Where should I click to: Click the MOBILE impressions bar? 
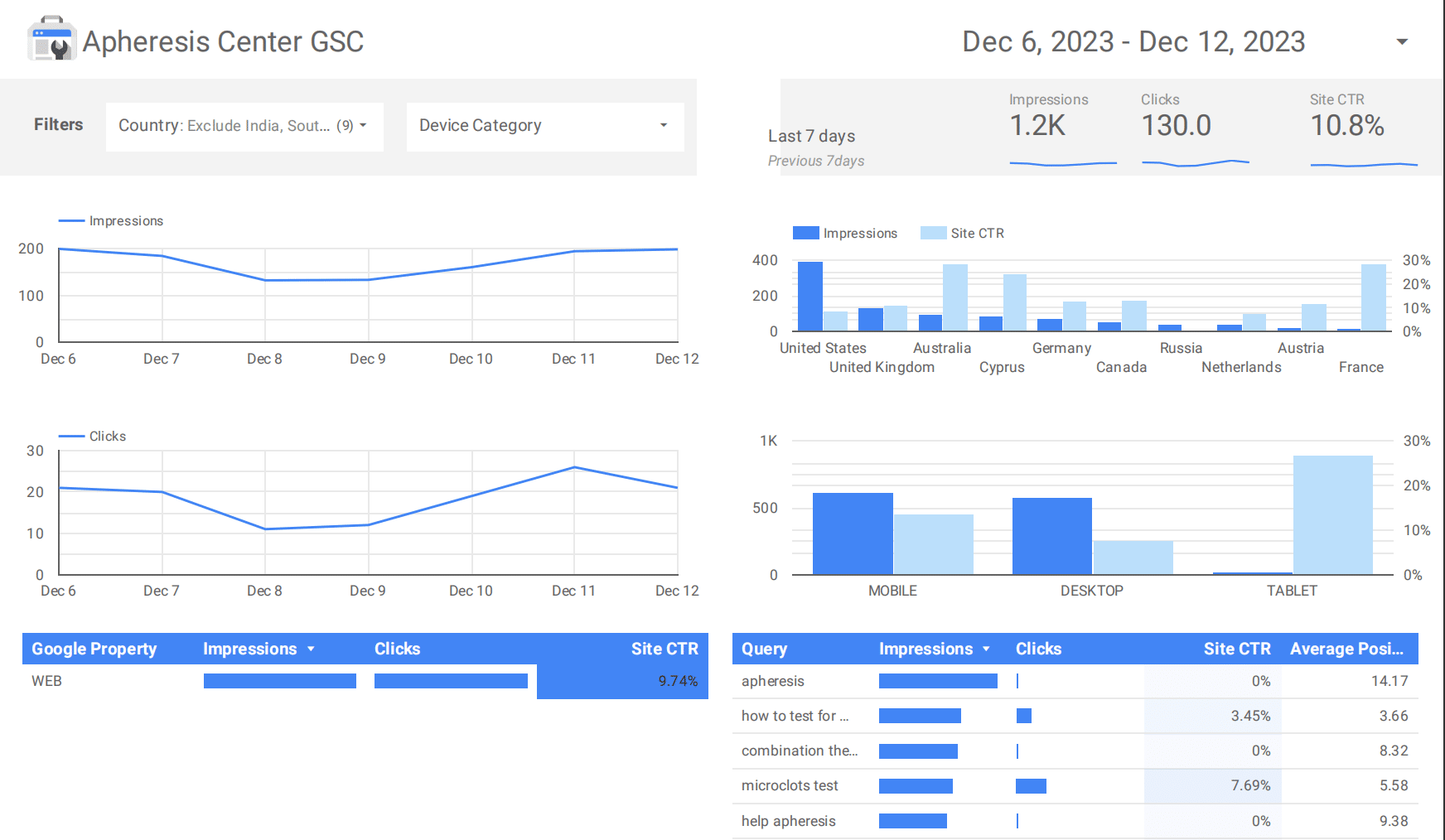click(853, 533)
